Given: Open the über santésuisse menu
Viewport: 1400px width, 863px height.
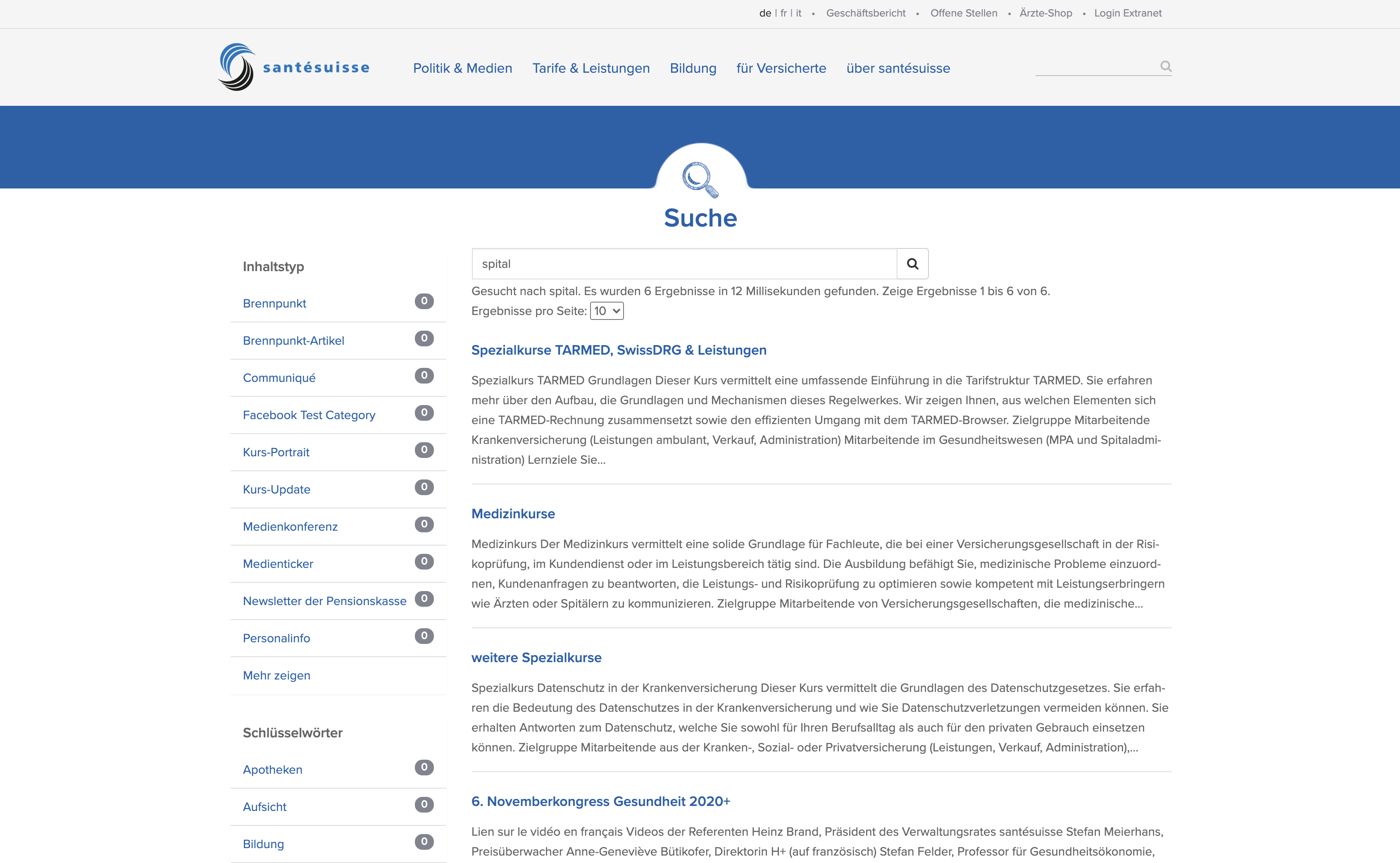Looking at the screenshot, I should pos(898,68).
